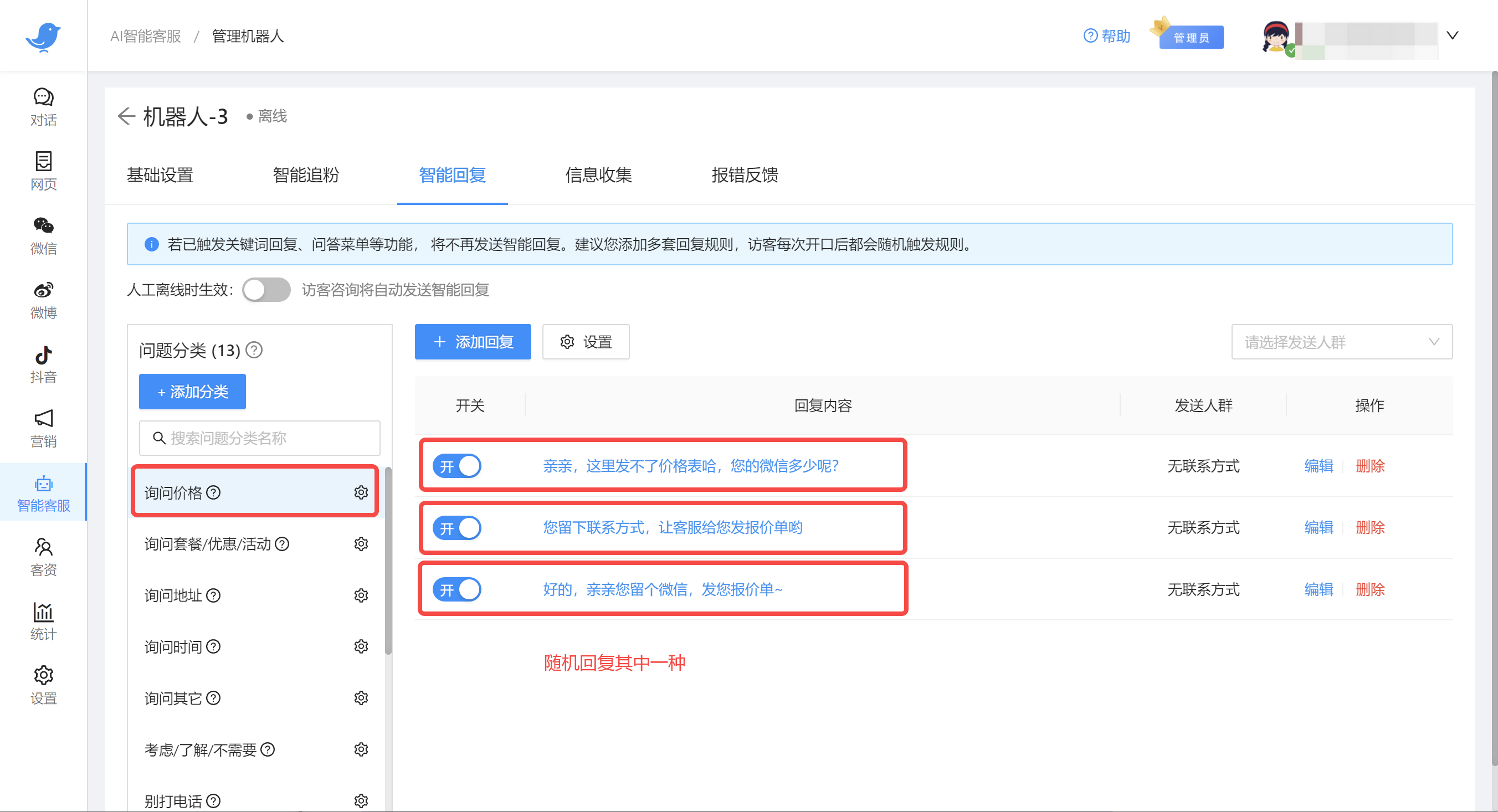Viewport: 1498px width, 812px height.
Task: Select the 微博 channel icon
Action: 43,300
